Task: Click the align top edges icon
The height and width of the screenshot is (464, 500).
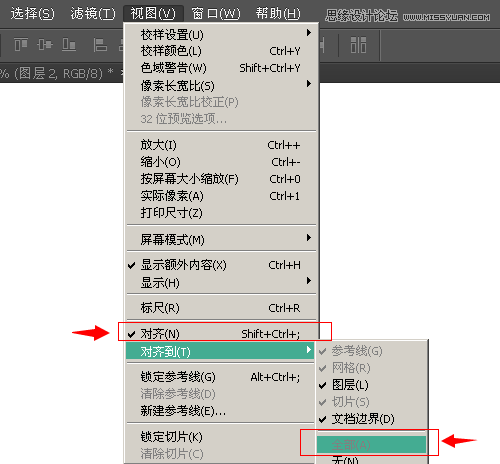Action: [21, 44]
